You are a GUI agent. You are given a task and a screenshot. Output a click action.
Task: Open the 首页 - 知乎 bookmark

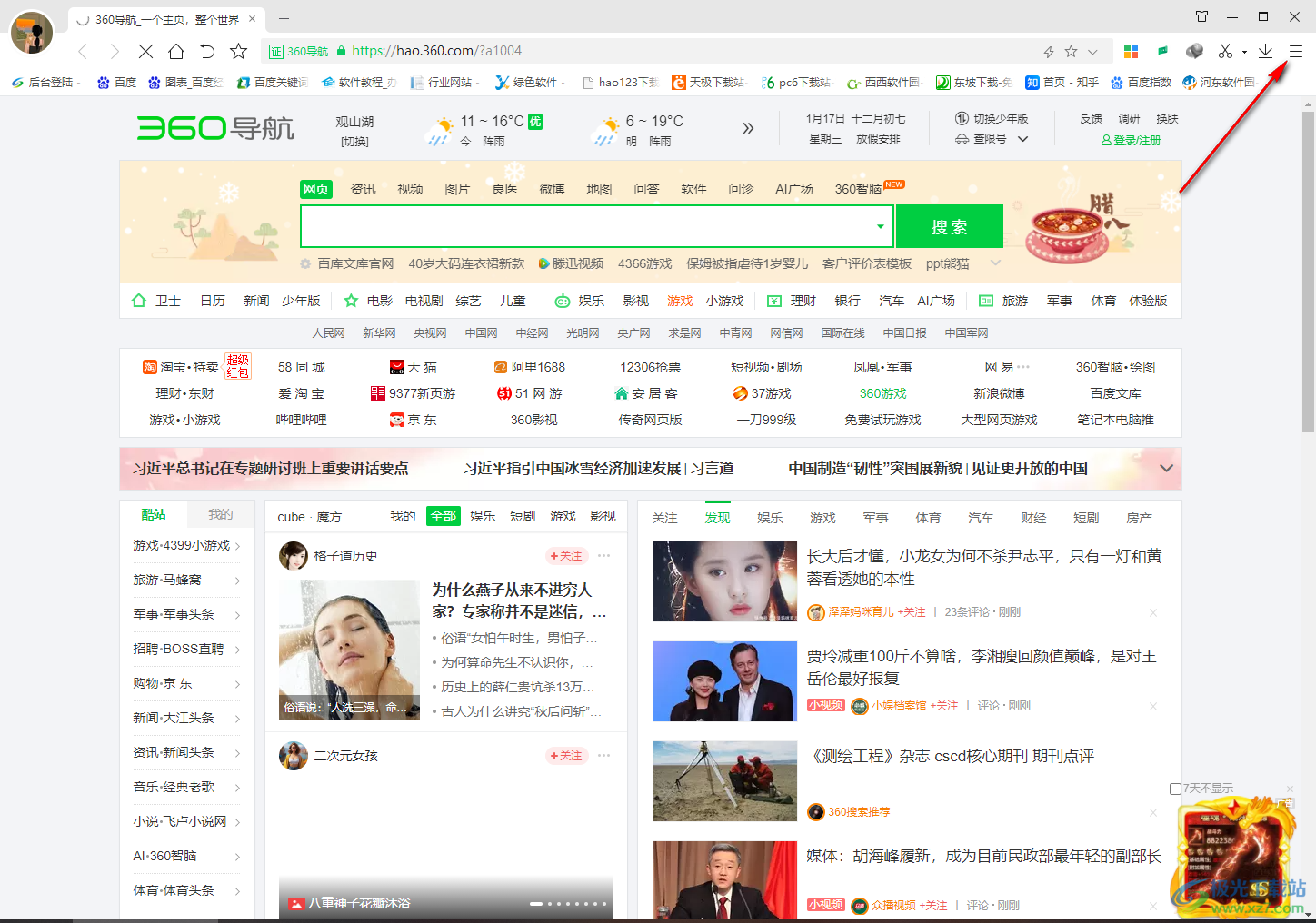point(1062,82)
